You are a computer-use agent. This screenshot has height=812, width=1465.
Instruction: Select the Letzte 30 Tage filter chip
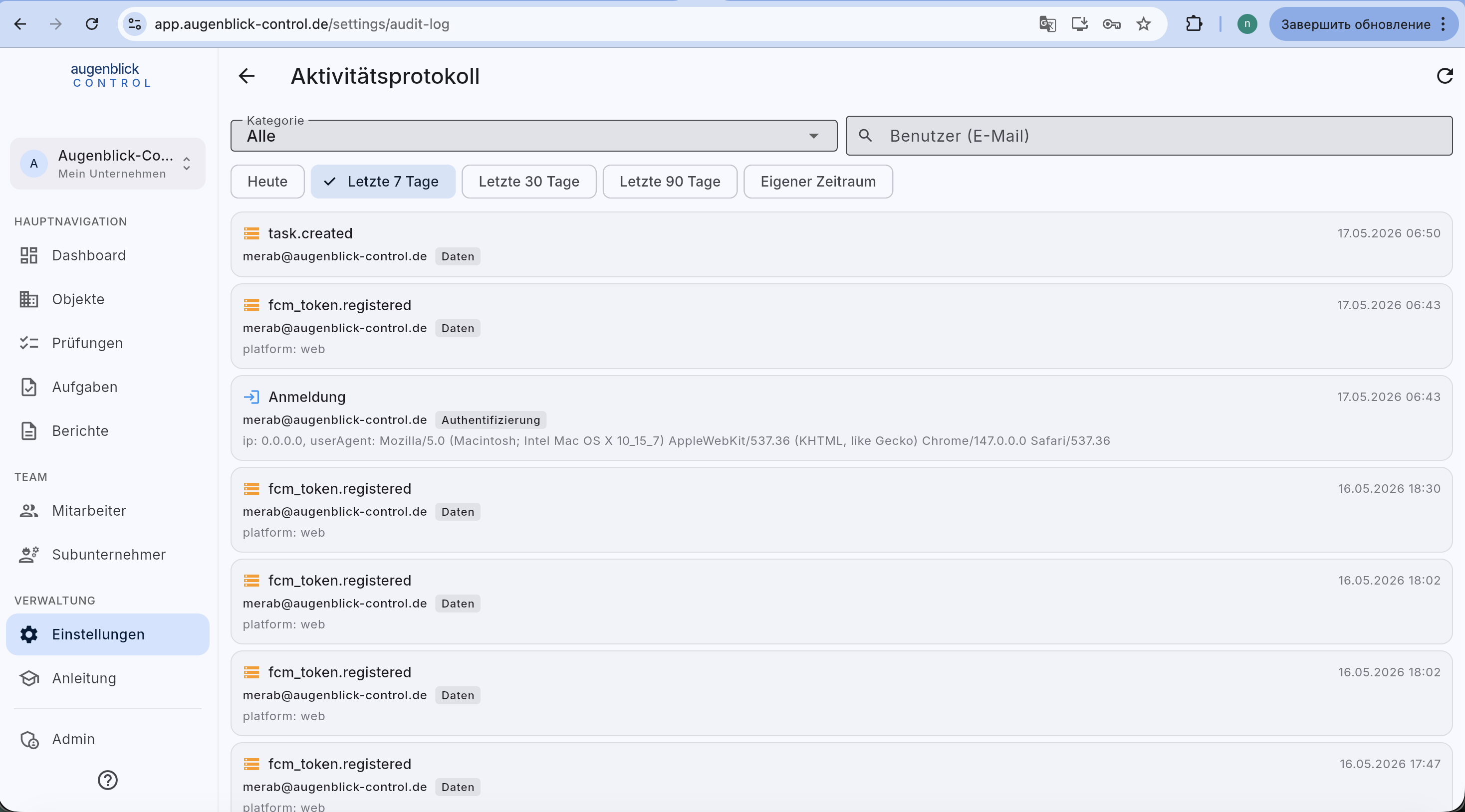(529, 182)
